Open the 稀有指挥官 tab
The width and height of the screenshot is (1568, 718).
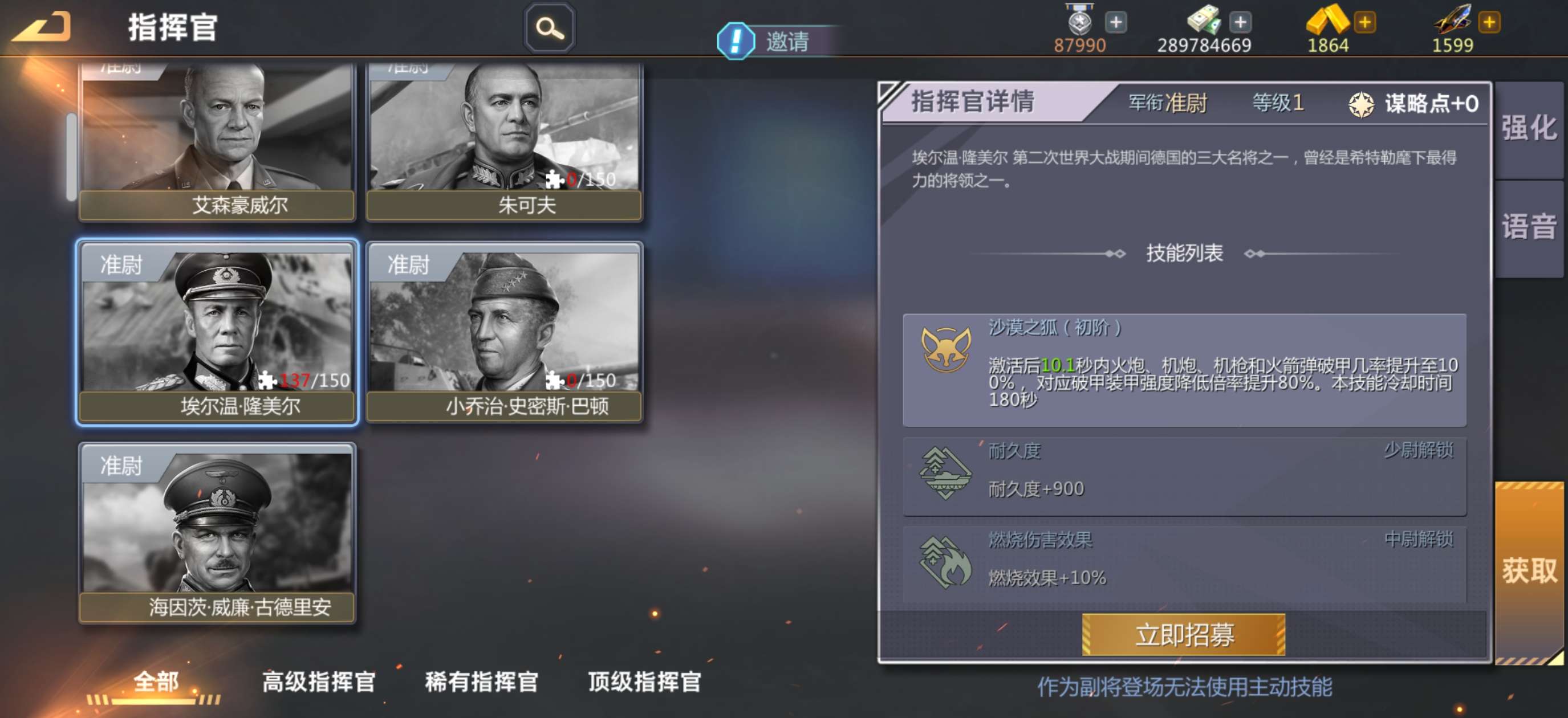pos(481,682)
